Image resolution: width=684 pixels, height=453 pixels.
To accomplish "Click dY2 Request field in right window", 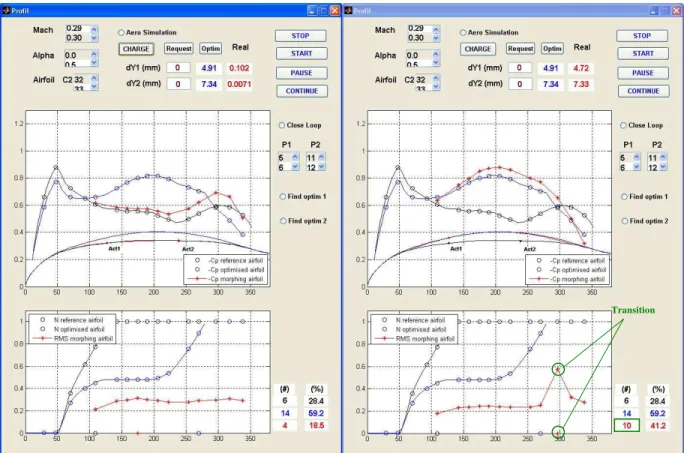I will click(520, 84).
